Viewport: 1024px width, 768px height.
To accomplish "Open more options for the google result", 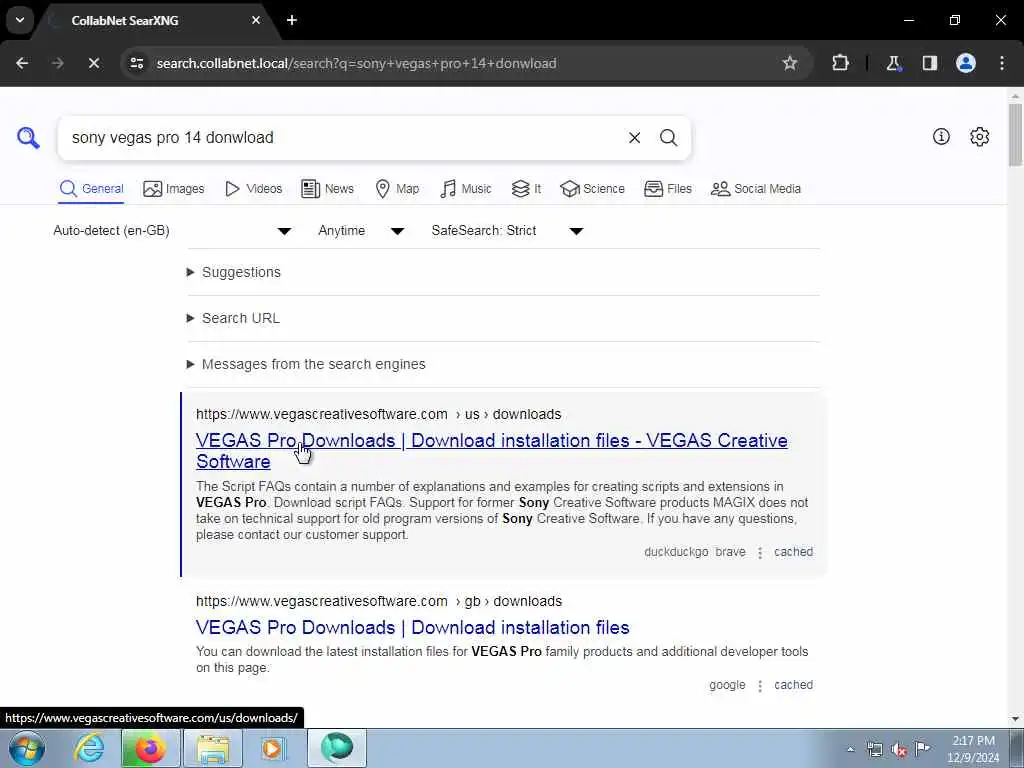I will pos(760,686).
